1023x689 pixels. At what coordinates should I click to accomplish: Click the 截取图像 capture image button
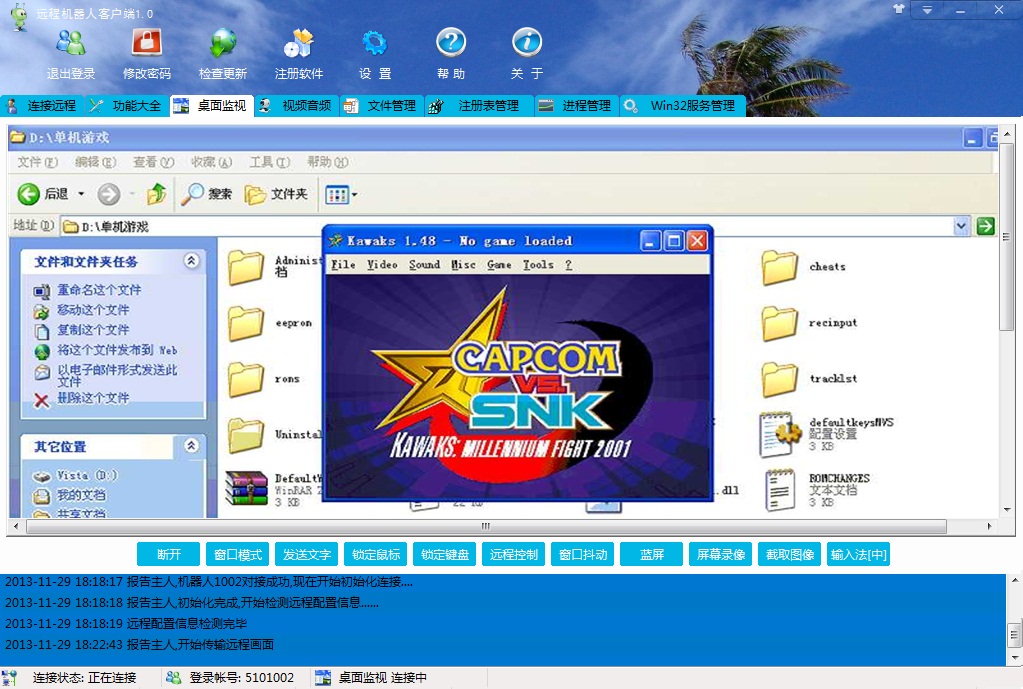tap(790, 555)
